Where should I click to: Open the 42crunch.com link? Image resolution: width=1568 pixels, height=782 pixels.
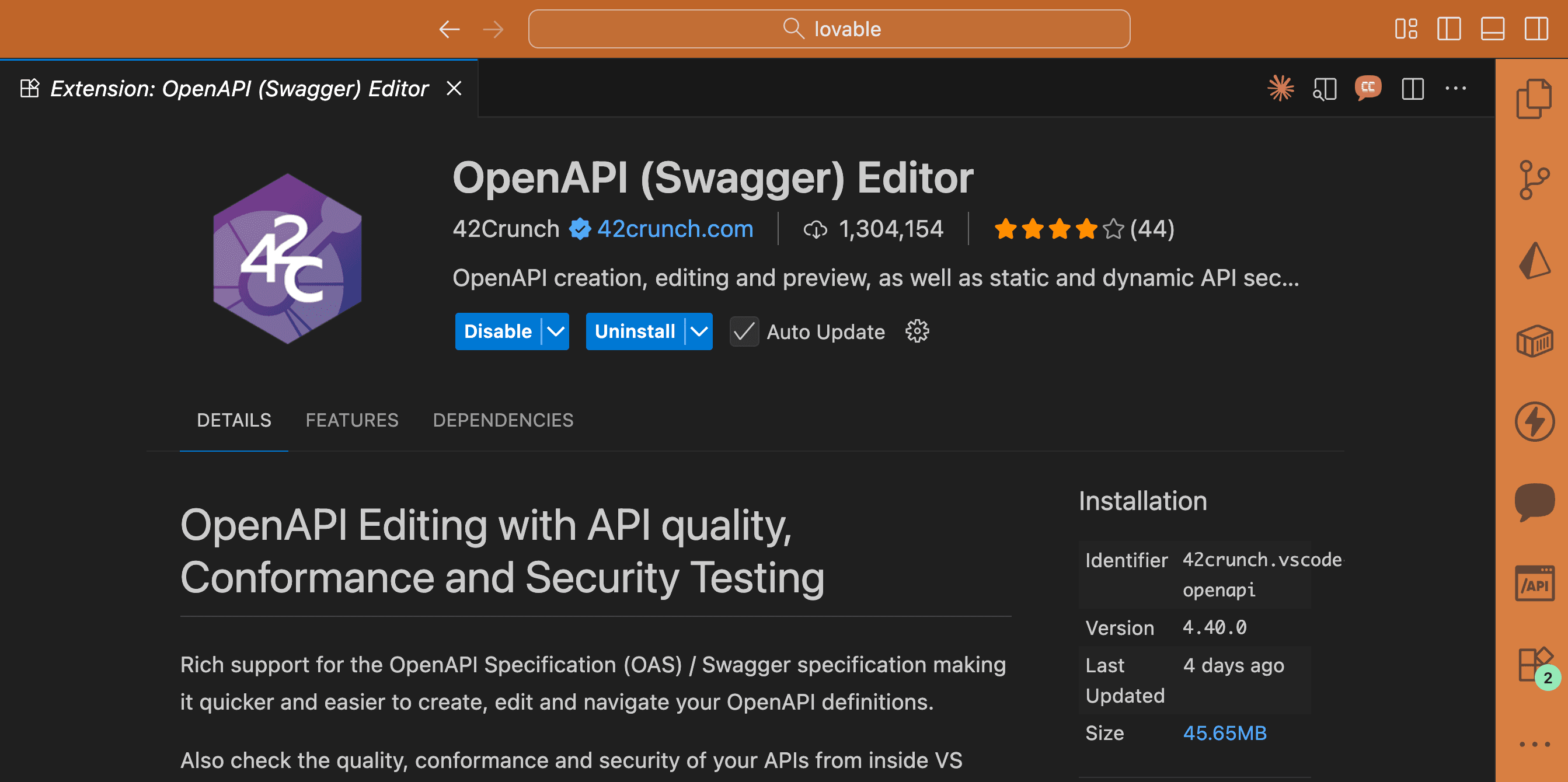(674, 229)
